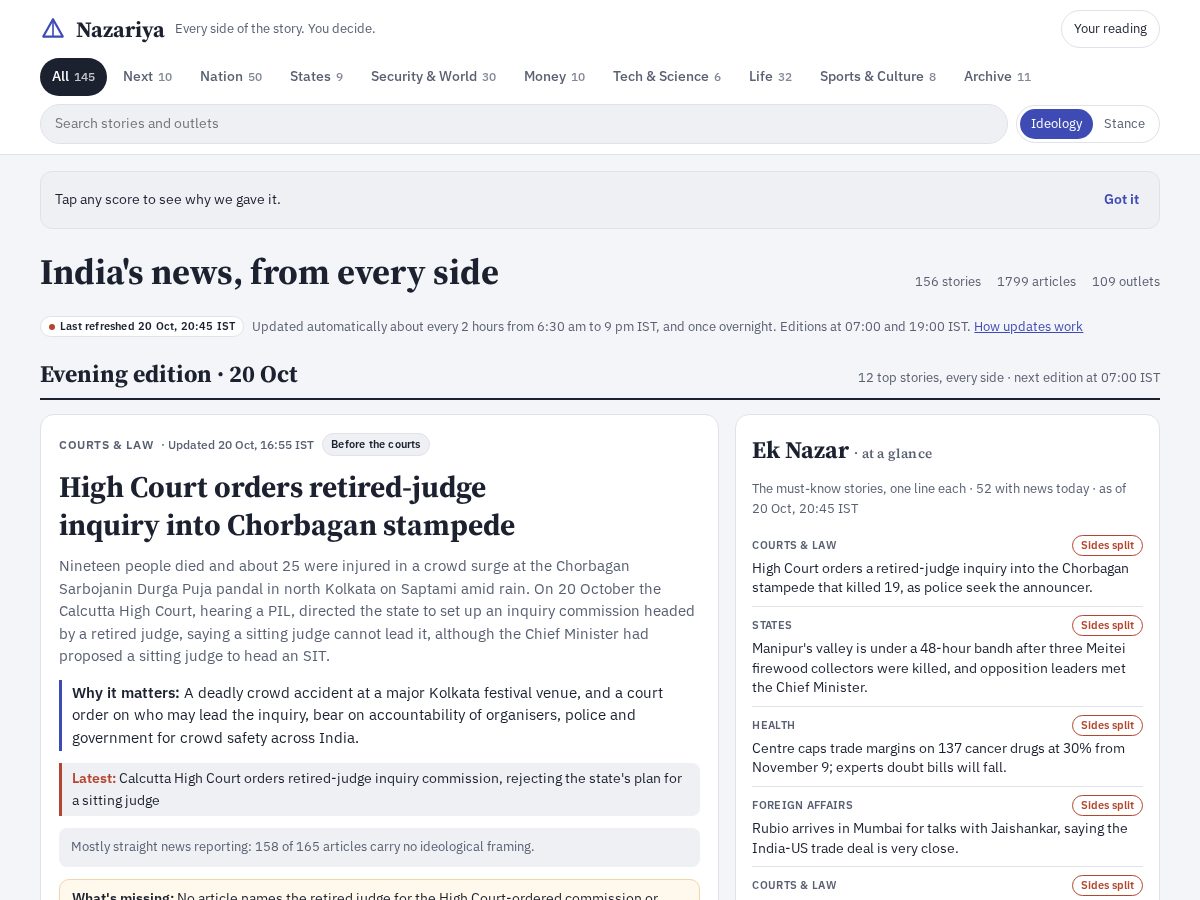Click the Before the courts tag
This screenshot has height=900, width=1200.
click(376, 445)
